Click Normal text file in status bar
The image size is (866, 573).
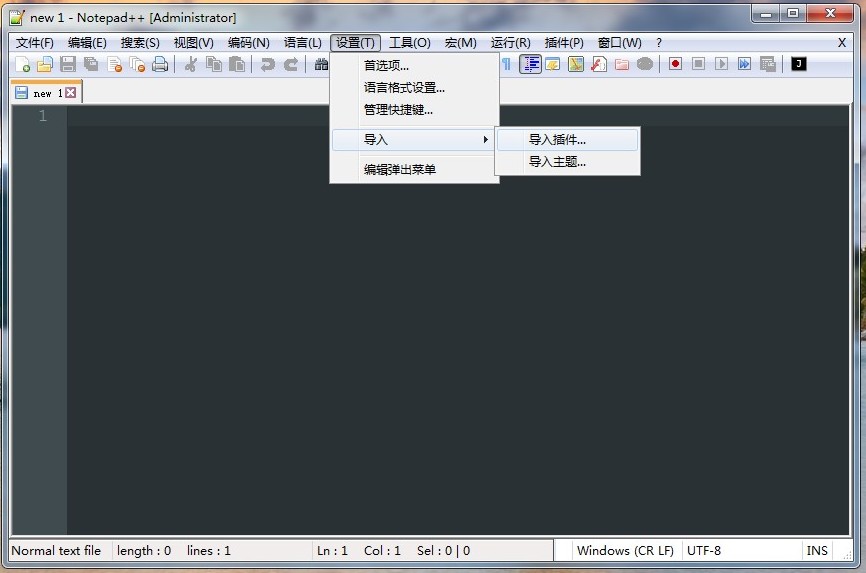click(56, 550)
